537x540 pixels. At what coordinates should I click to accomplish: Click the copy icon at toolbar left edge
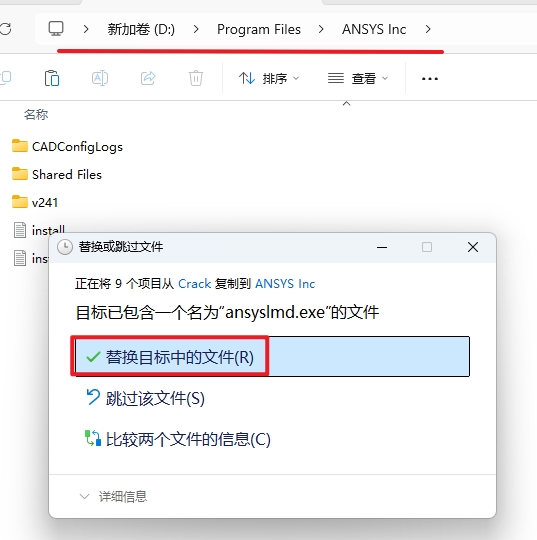(6, 78)
